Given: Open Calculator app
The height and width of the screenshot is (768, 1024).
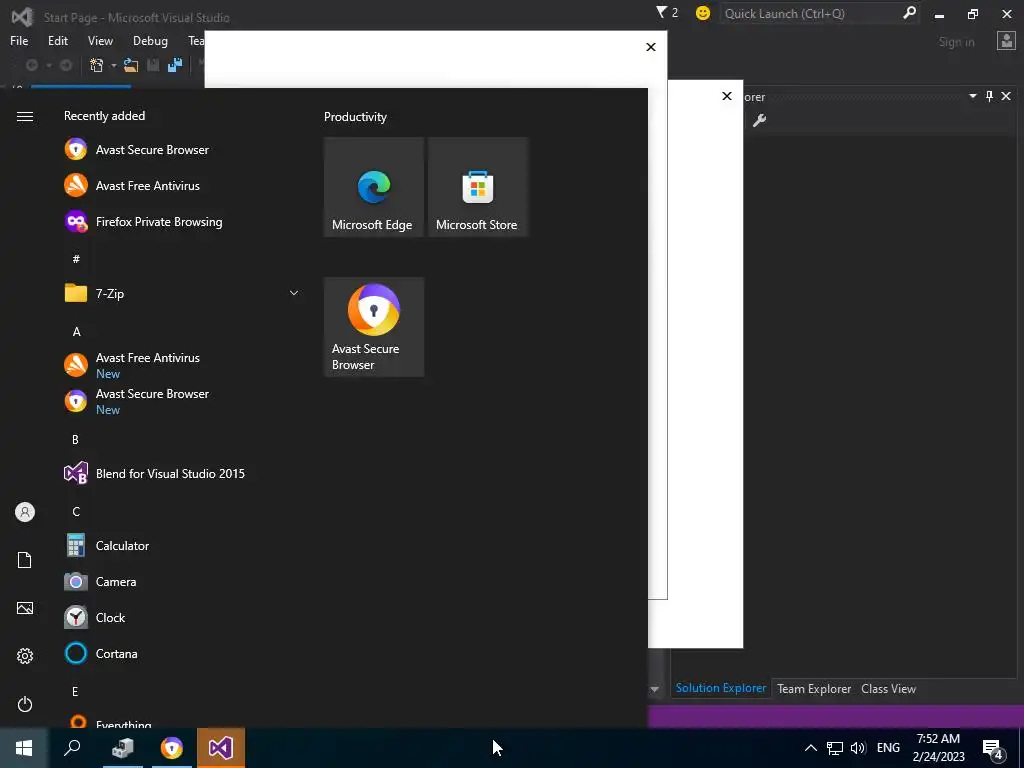Looking at the screenshot, I should [x=183, y=545].
